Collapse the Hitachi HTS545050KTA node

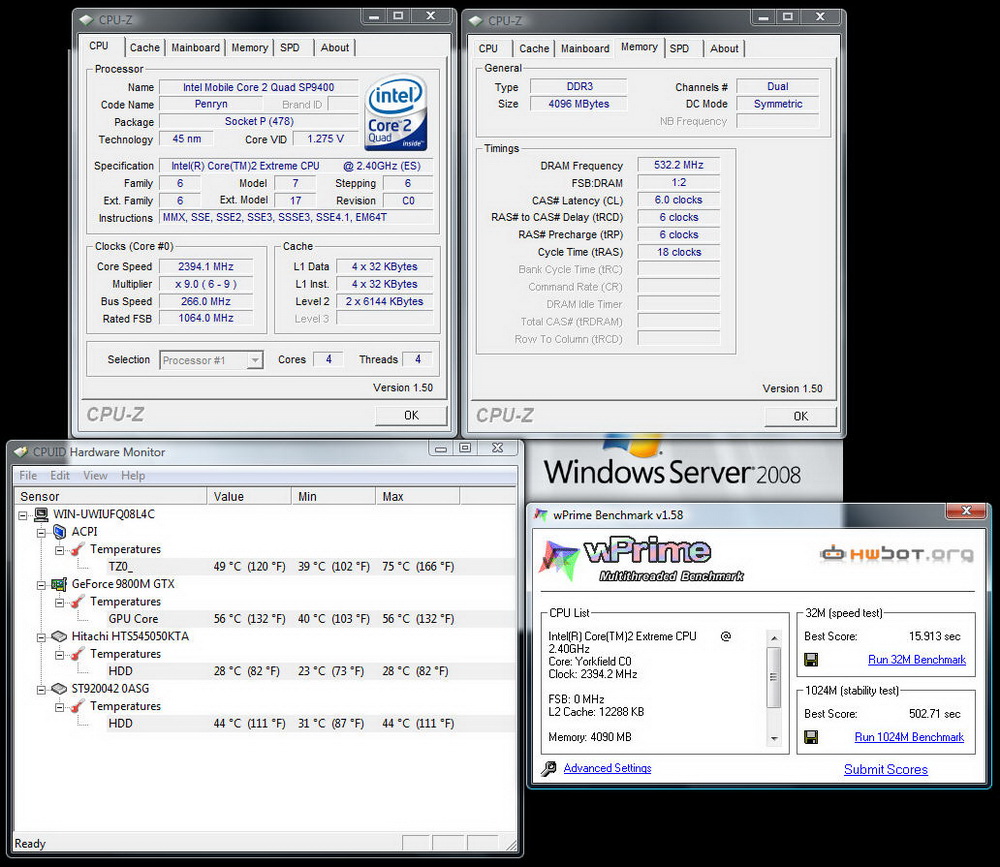[41, 637]
